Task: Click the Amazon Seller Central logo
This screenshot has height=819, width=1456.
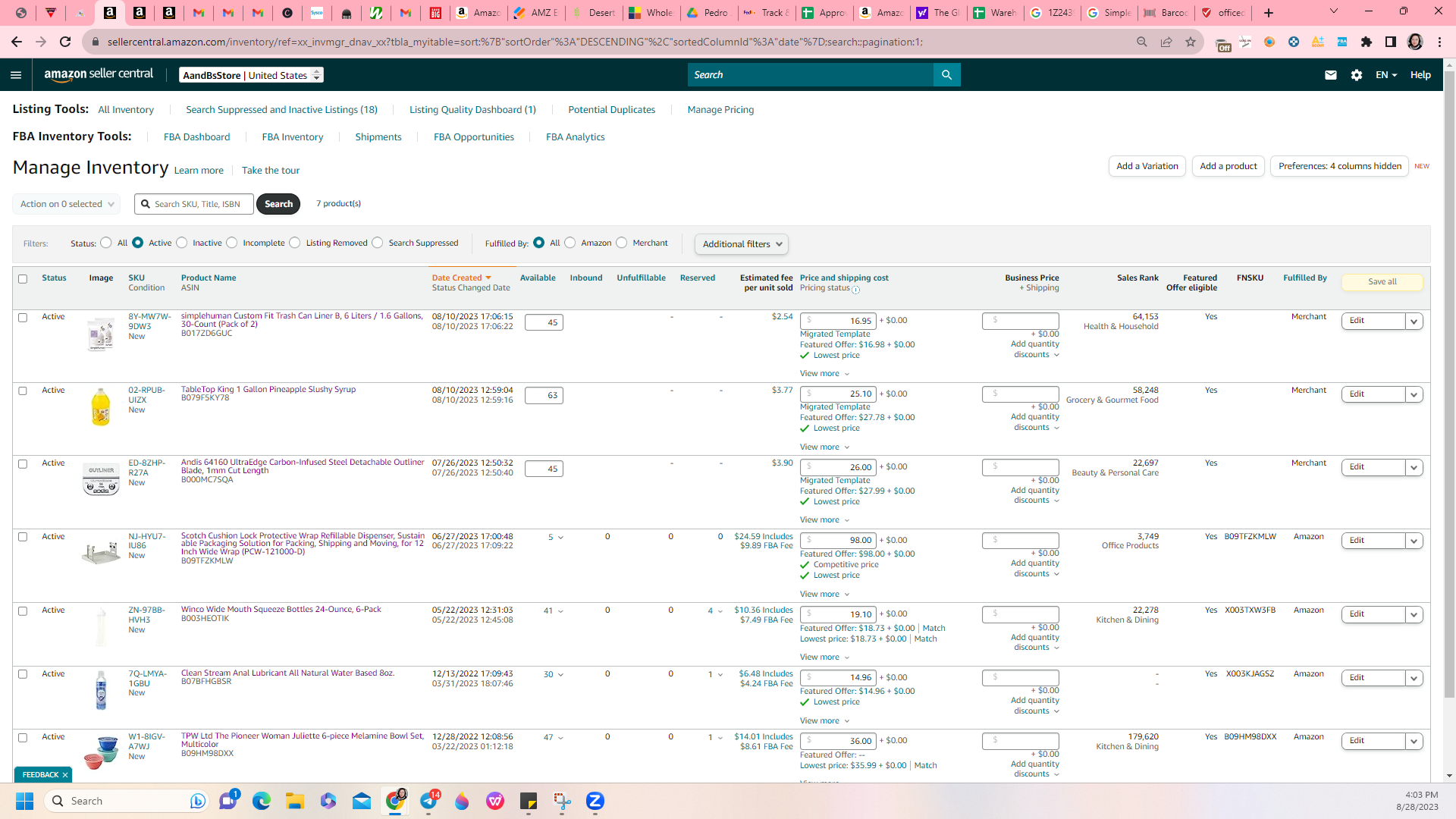Action: click(99, 74)
